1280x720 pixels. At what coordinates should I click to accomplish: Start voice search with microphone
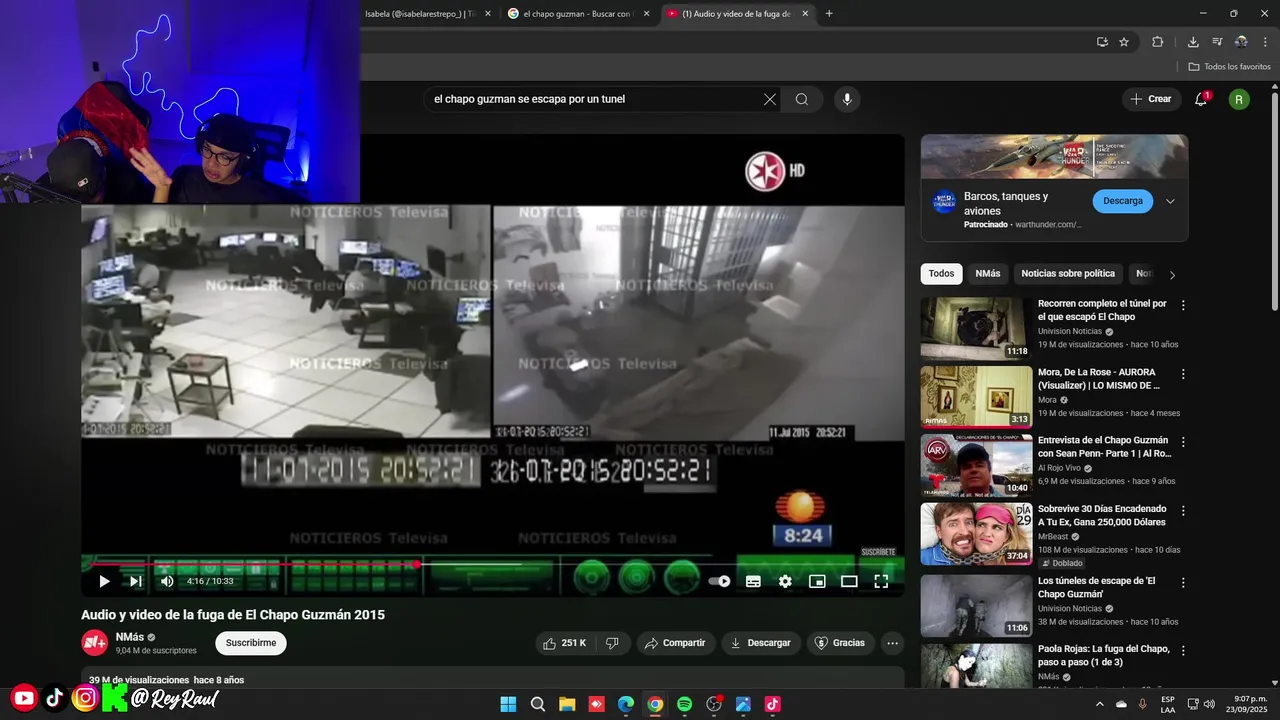click(x=847, y=99)
